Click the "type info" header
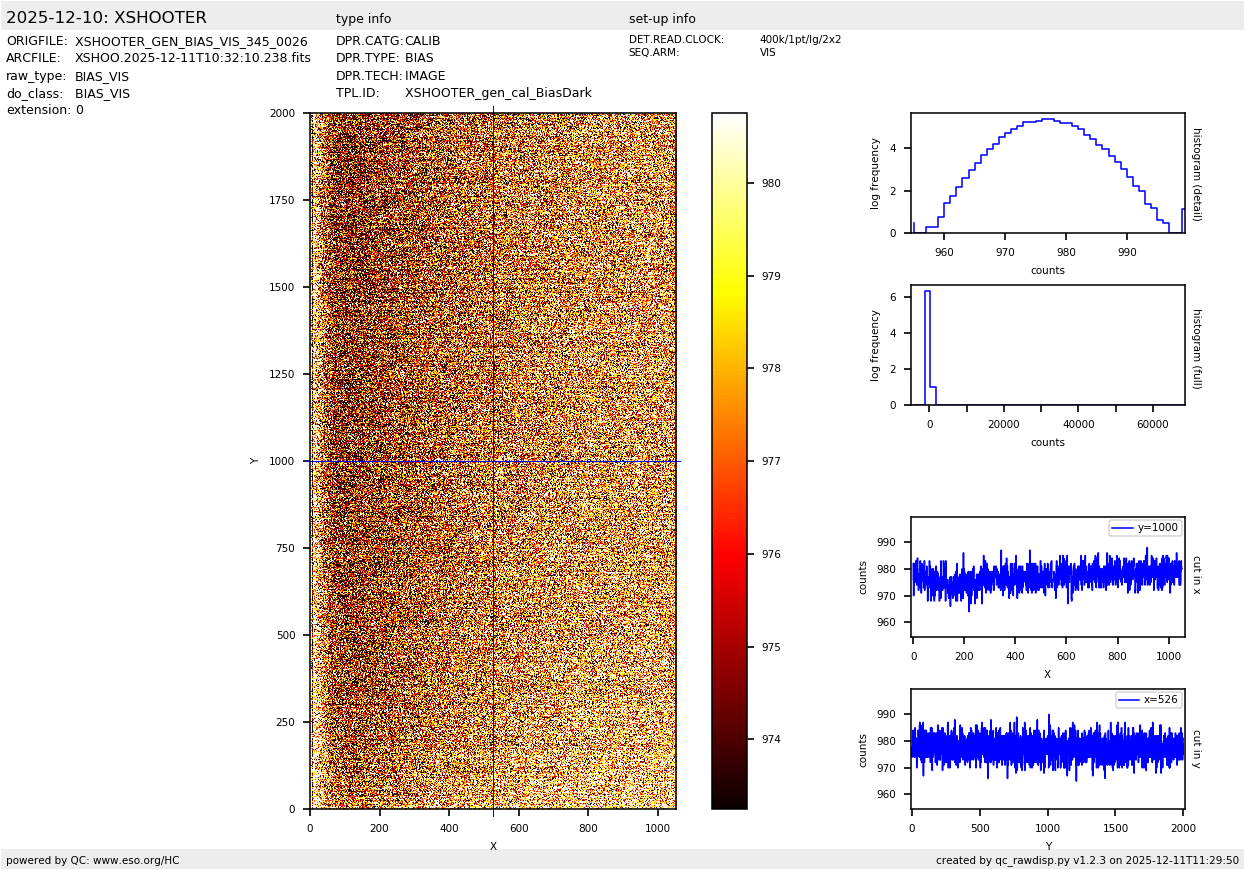The height and width of the screenshot is (870, 1245). [x=363, y=19]
